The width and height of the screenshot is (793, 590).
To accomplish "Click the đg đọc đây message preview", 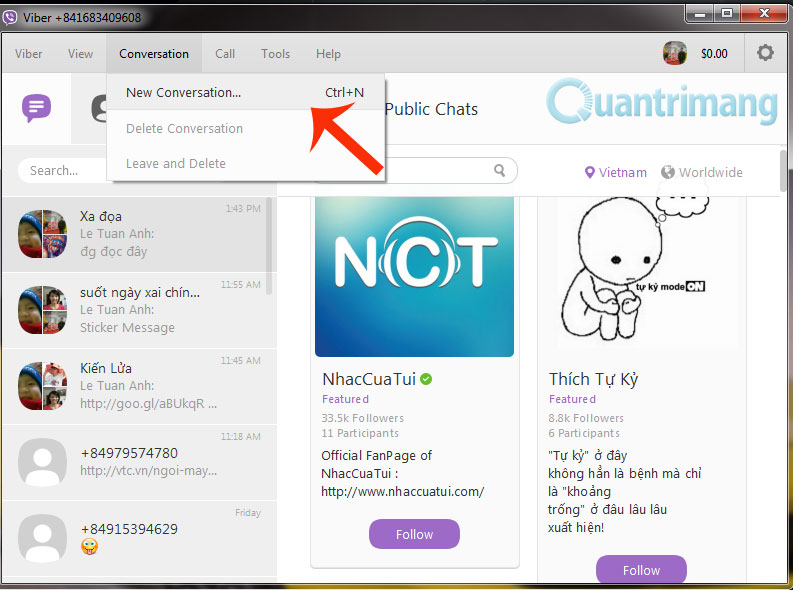I will click(113, 251).
